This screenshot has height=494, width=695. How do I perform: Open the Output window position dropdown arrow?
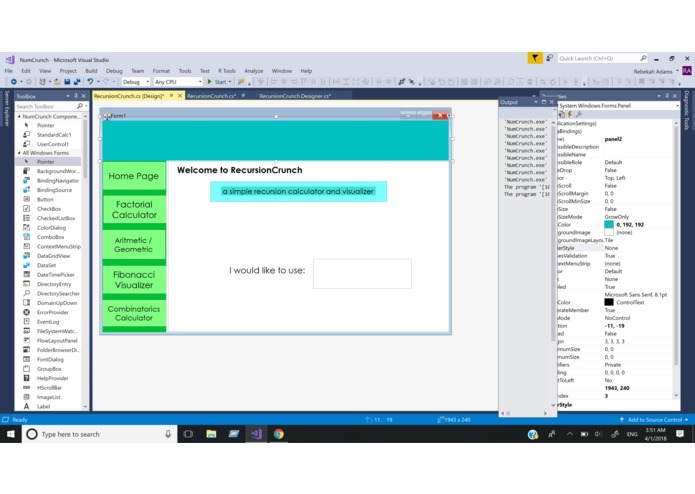[x=535, y=102]
